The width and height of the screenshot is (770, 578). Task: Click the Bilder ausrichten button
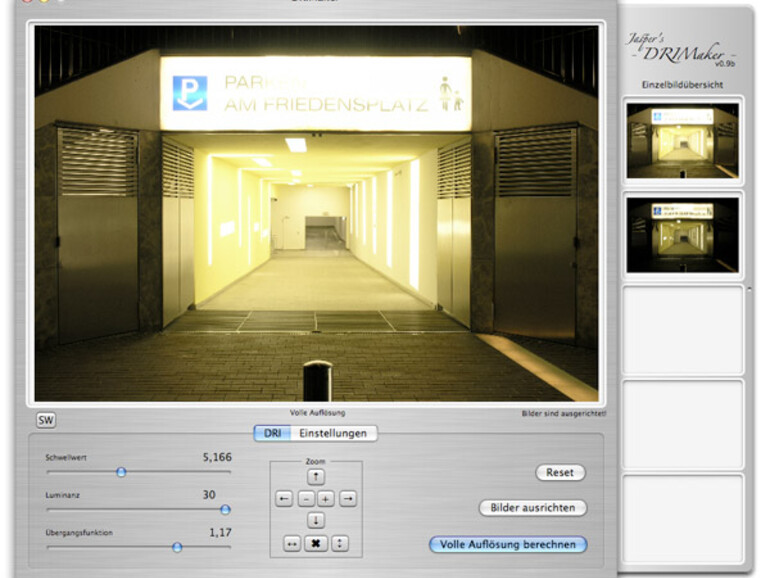[x=532, y=508]
